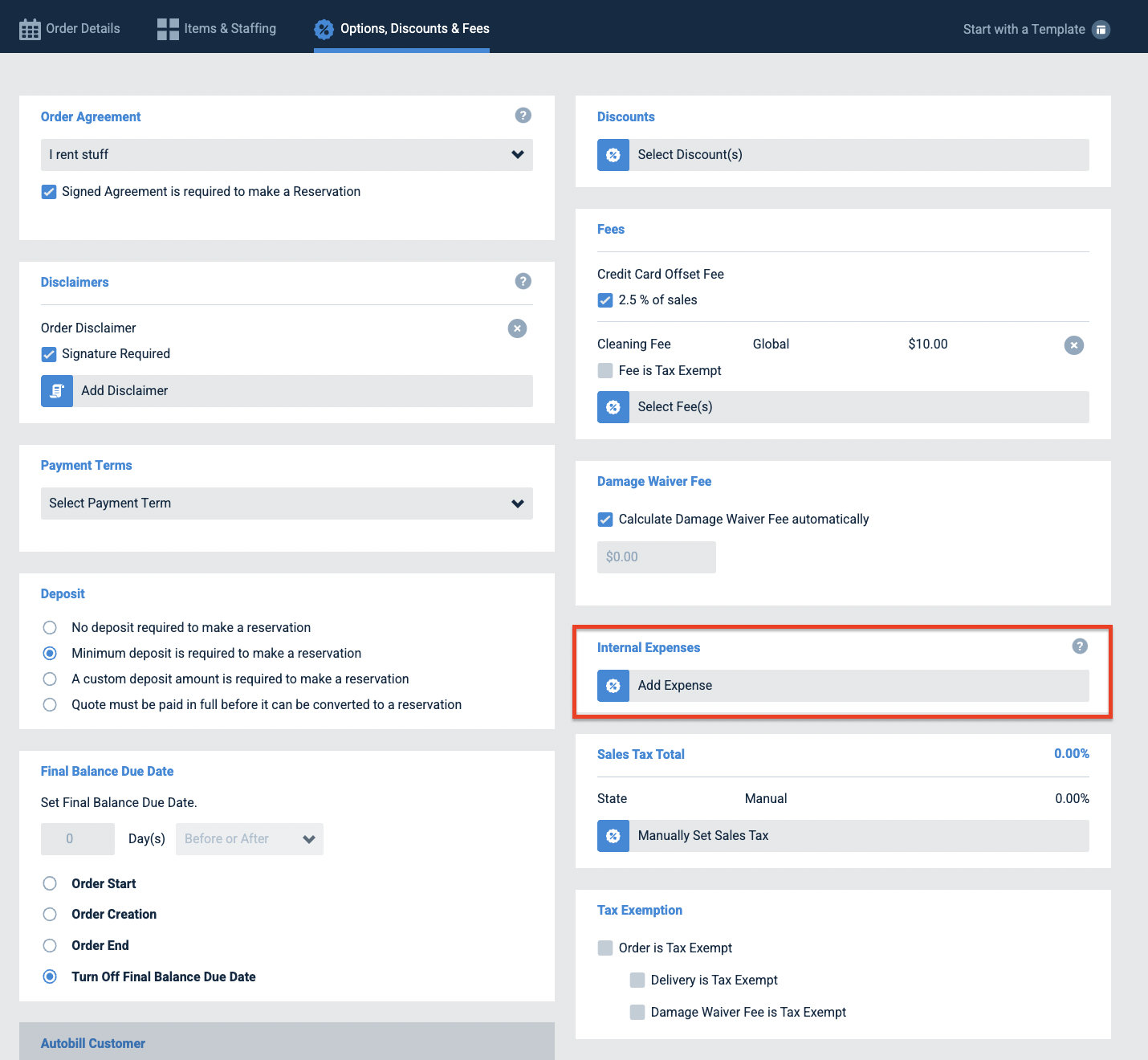Open help for Order Agreement
The width and height of the screenshot is (1148, 1060).
coord(523,116)
